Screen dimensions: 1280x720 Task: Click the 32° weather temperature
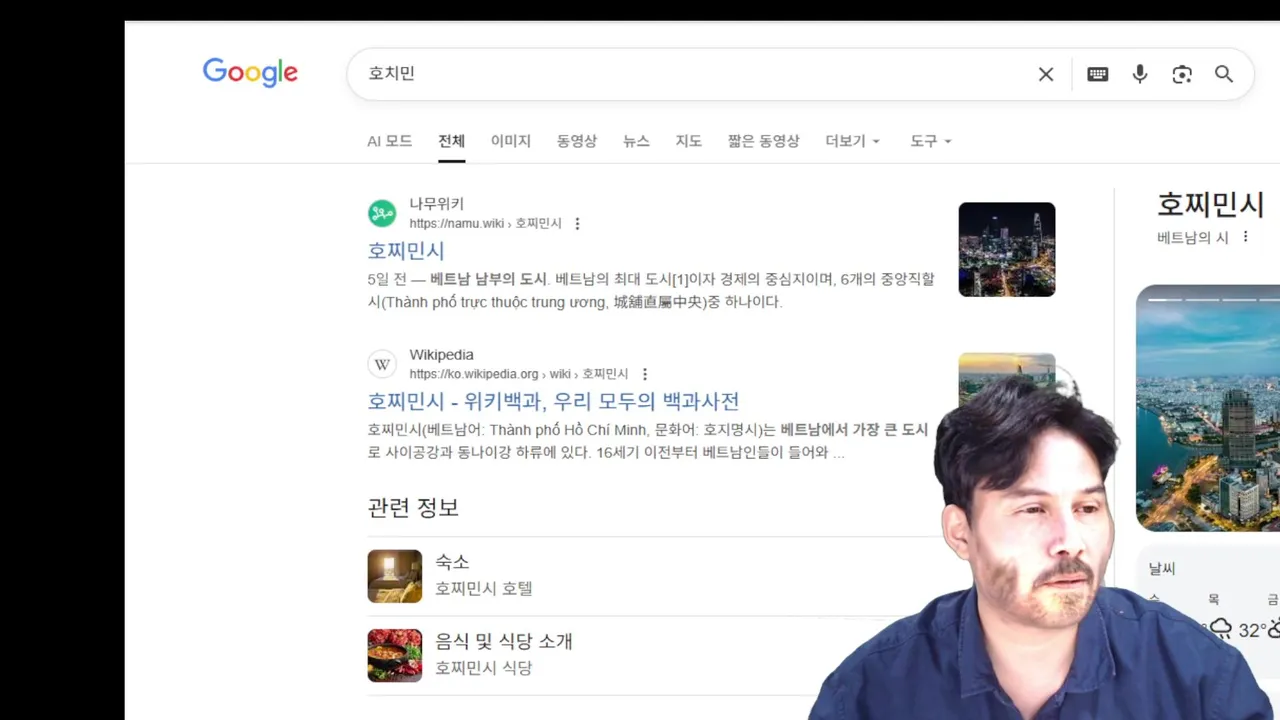tap(1253, 630)
